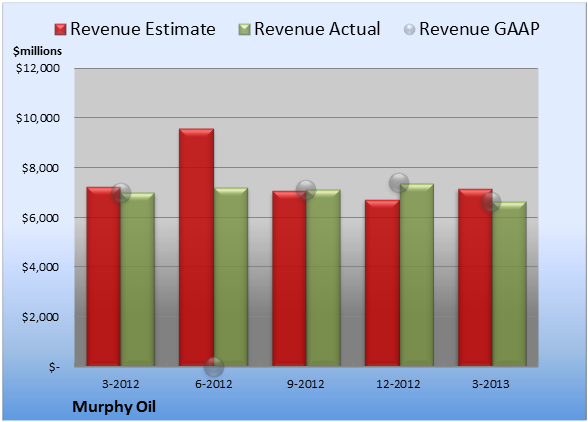
Task: Click the 3-2013 quarter label
Action: pyautogui.click(x=490, y=384)
